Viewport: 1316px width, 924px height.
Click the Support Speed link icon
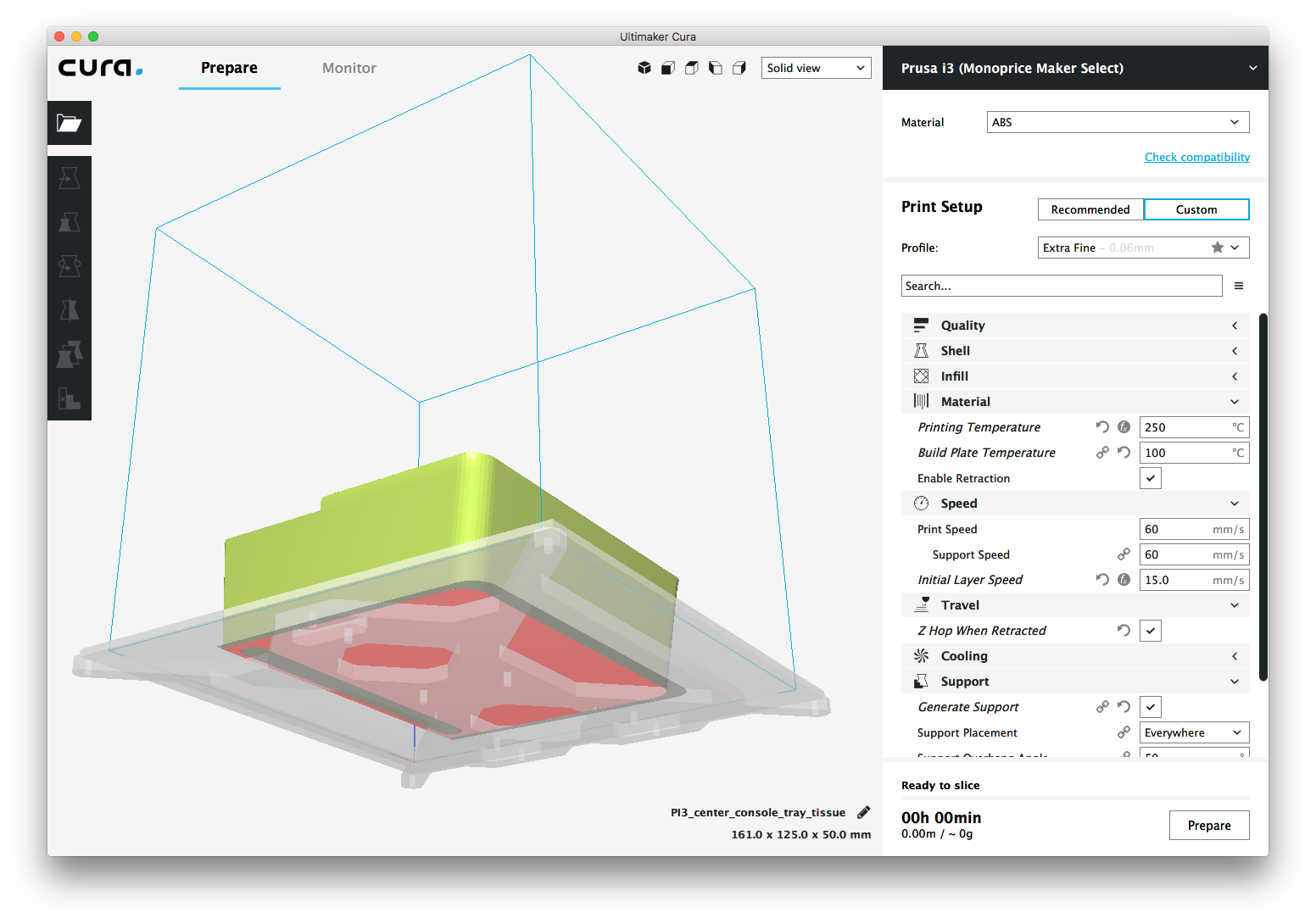point(1124,554)
